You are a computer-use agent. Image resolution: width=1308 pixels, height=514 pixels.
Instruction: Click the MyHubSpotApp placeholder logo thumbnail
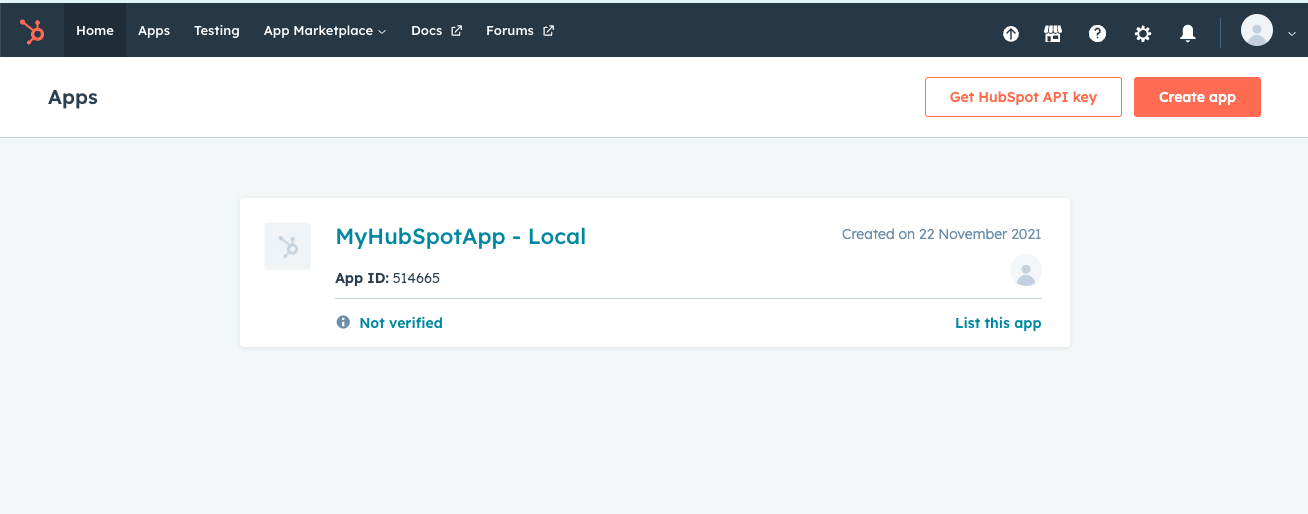(287, 246)
